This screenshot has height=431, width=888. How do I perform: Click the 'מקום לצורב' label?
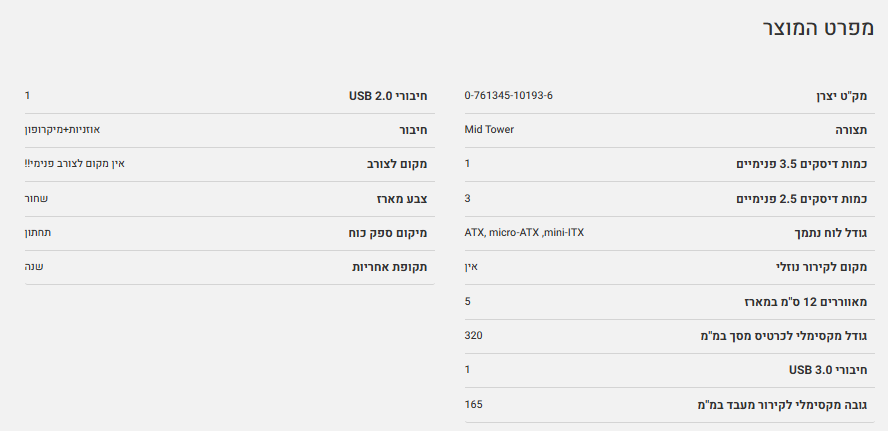pyautogui.click(x=397, y=164)
